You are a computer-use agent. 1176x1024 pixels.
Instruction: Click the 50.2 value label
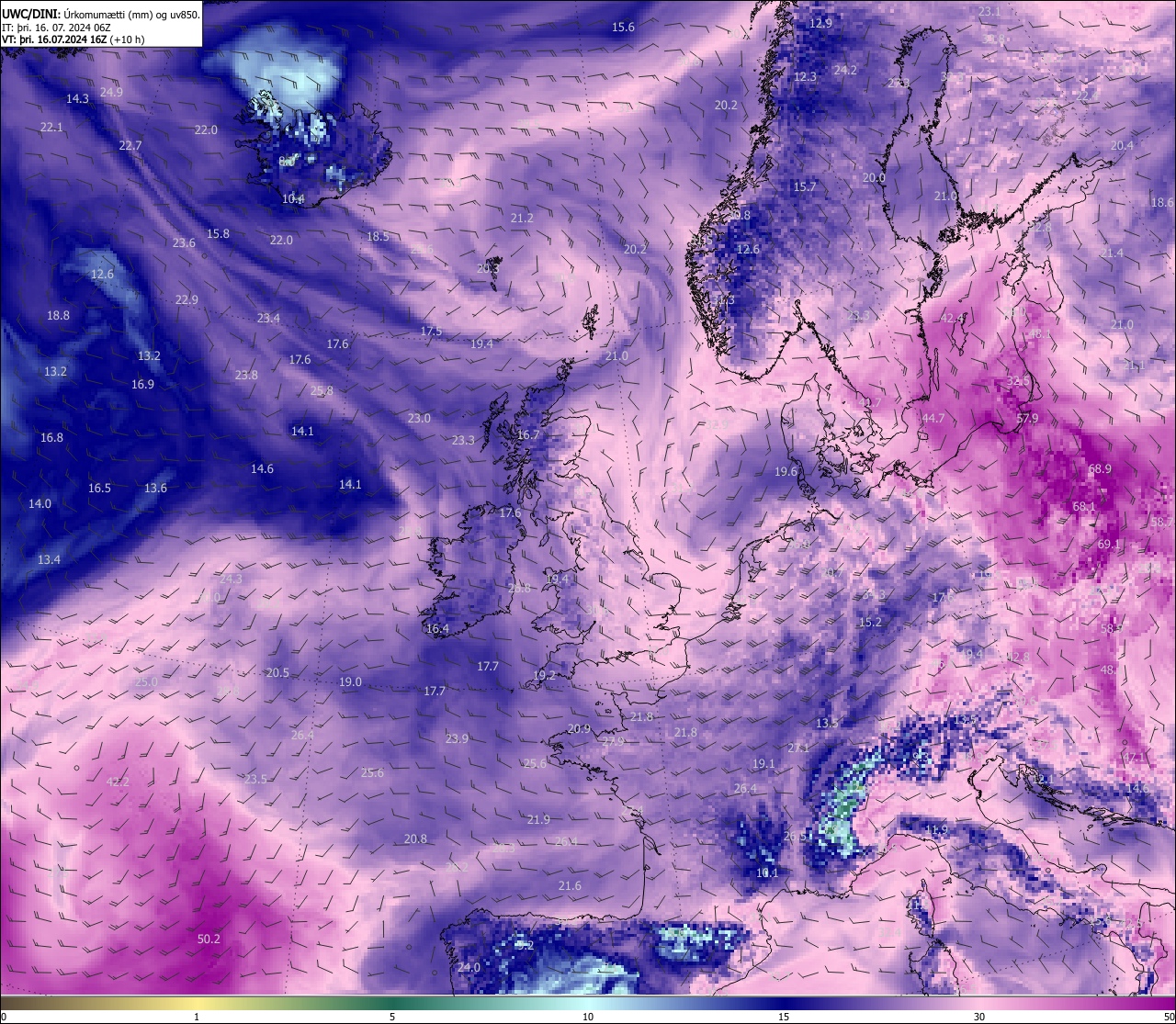pyautogui.click(x=209, y=940)
